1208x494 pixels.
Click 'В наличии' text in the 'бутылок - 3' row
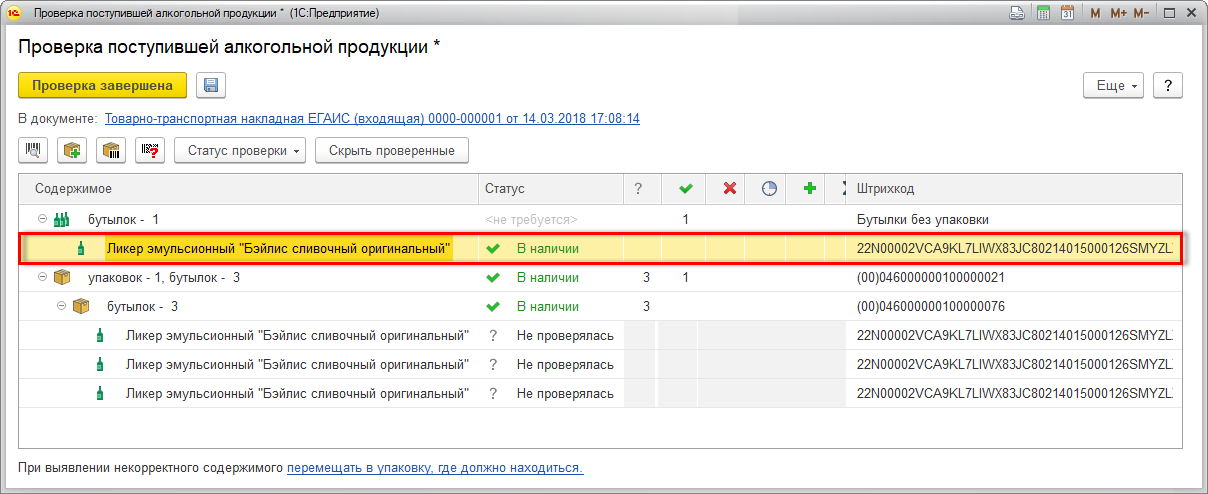click(x=547, y=306)
